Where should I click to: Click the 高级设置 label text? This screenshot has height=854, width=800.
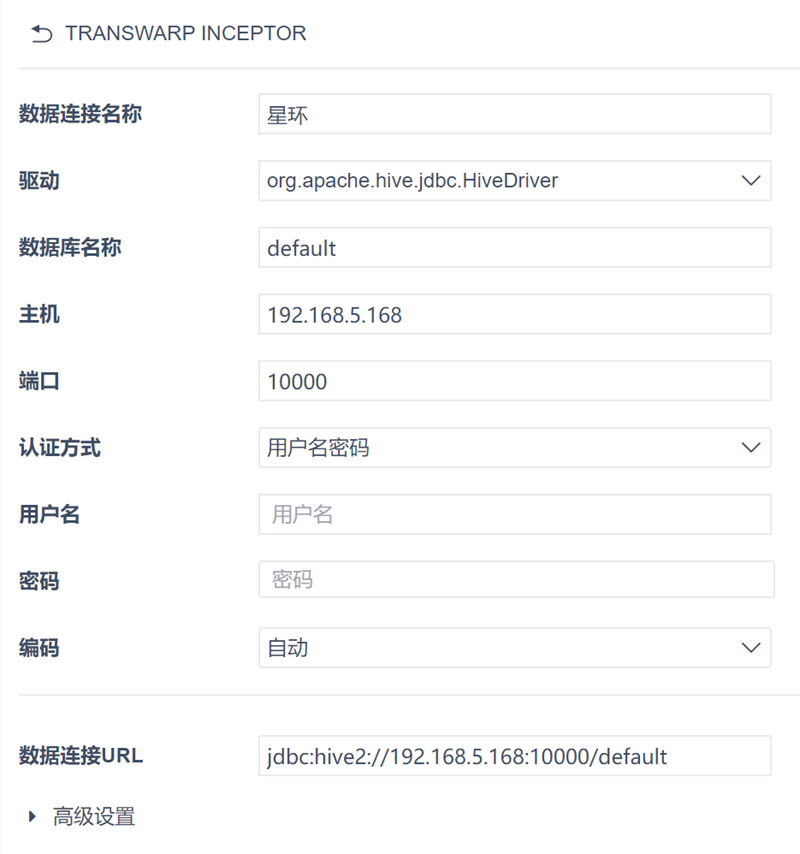point(94,816)
